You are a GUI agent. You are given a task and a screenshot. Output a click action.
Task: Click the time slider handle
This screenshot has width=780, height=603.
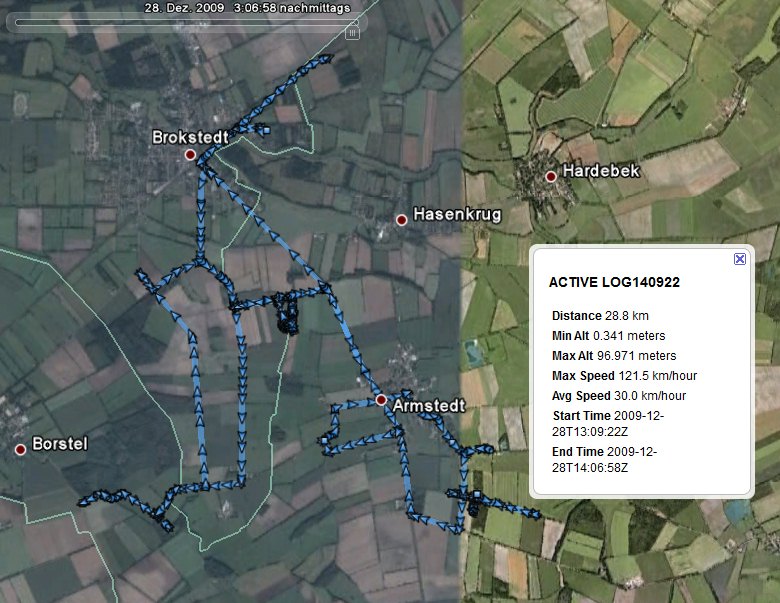(352, 32)
